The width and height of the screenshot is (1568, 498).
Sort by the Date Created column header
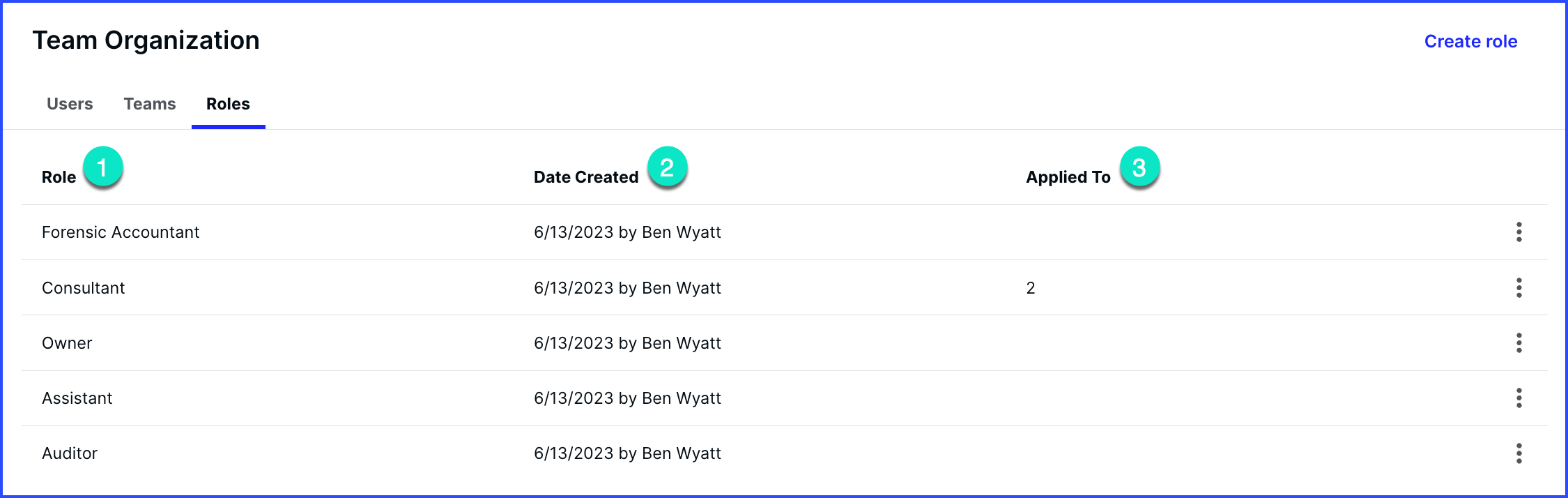point(586,177)
